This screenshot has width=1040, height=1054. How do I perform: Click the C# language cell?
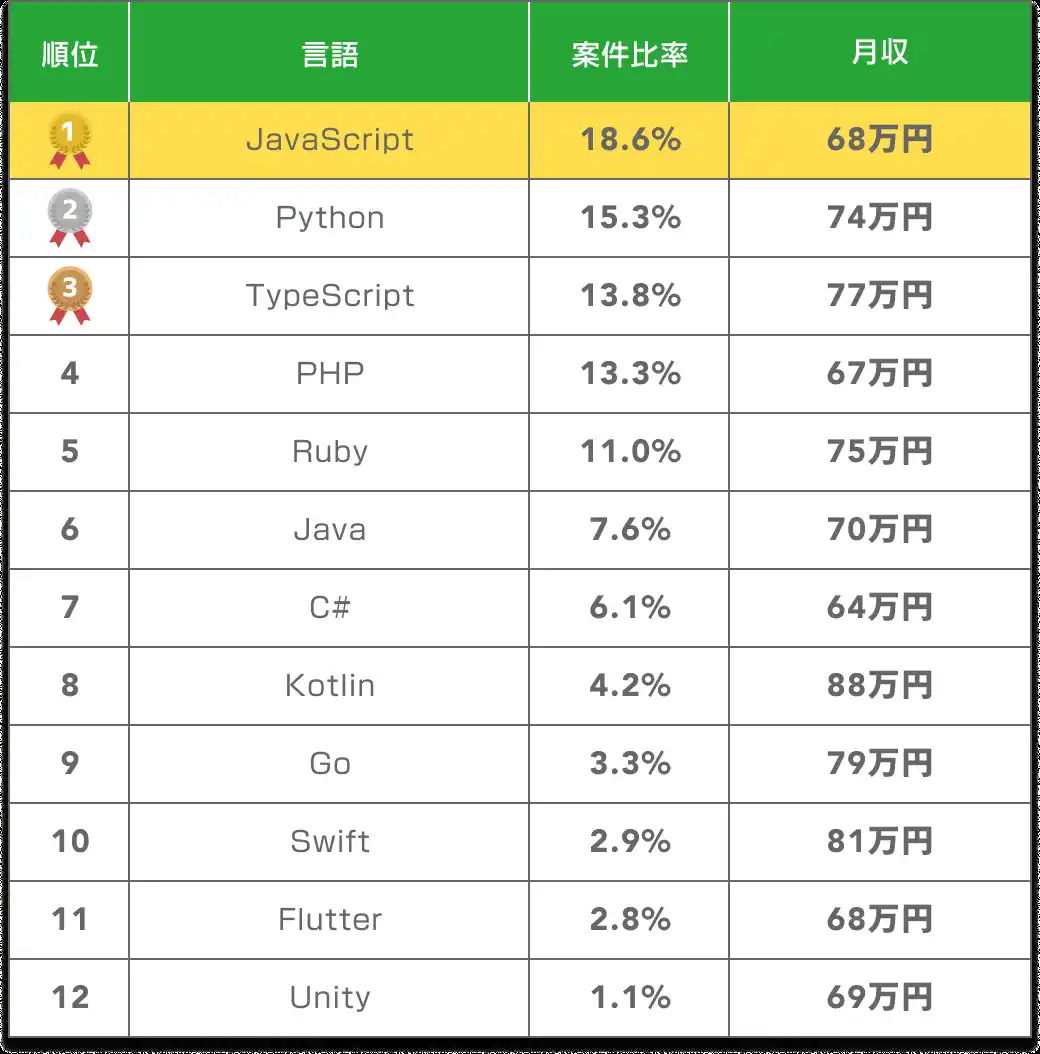point(329,608)
